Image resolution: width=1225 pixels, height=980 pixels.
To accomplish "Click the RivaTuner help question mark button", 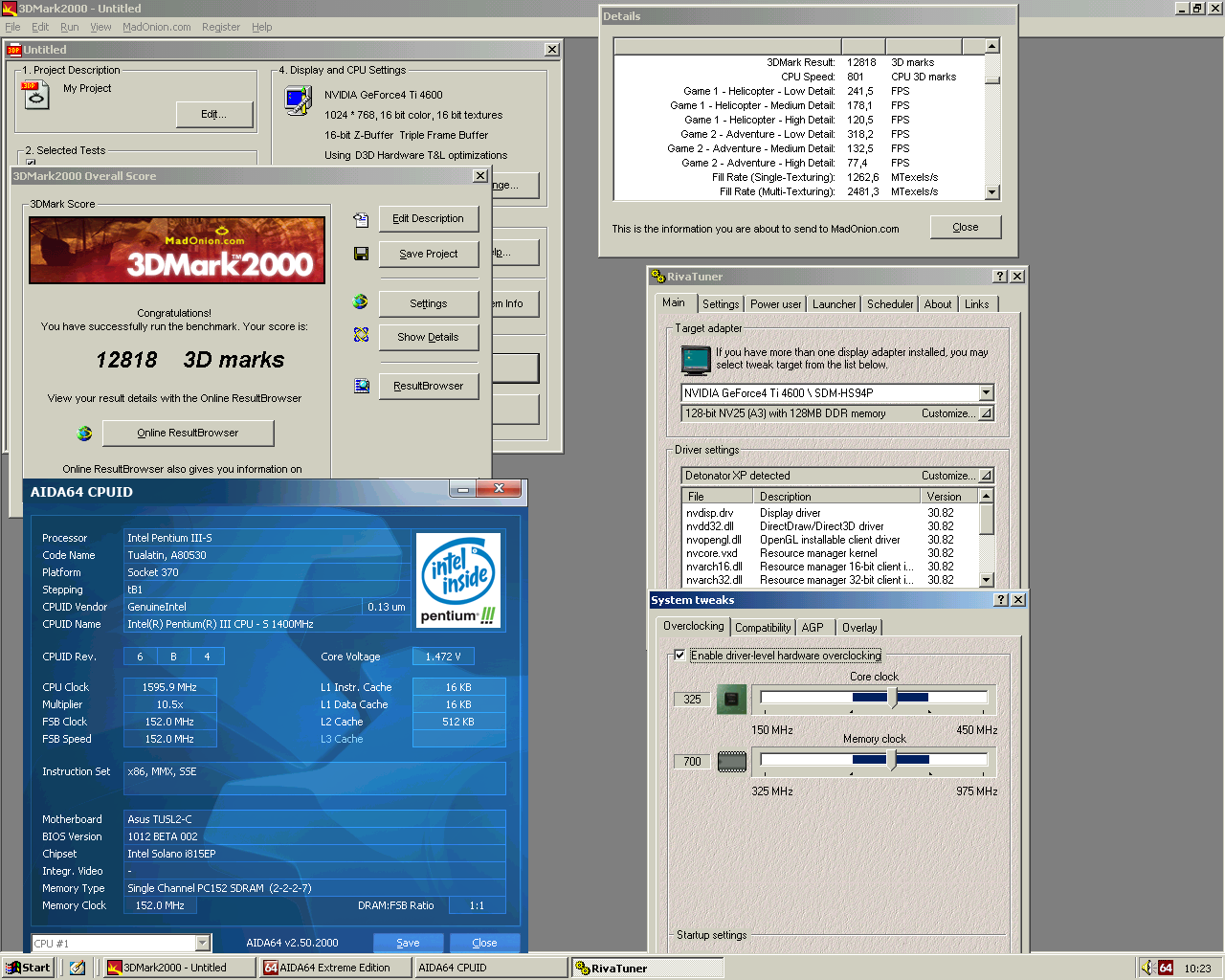I will [1000, 277].
